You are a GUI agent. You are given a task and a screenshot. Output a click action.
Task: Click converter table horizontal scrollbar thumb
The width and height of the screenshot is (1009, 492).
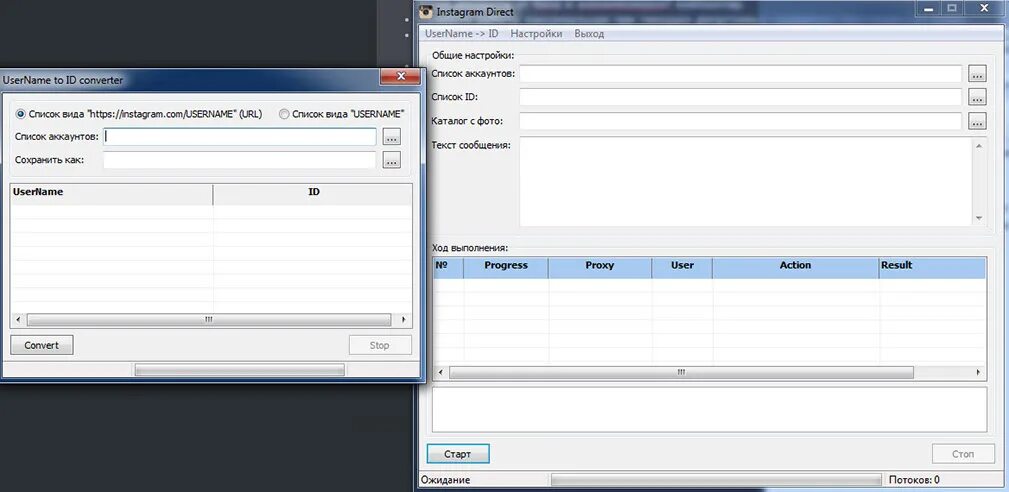click(x=208, y=320)
